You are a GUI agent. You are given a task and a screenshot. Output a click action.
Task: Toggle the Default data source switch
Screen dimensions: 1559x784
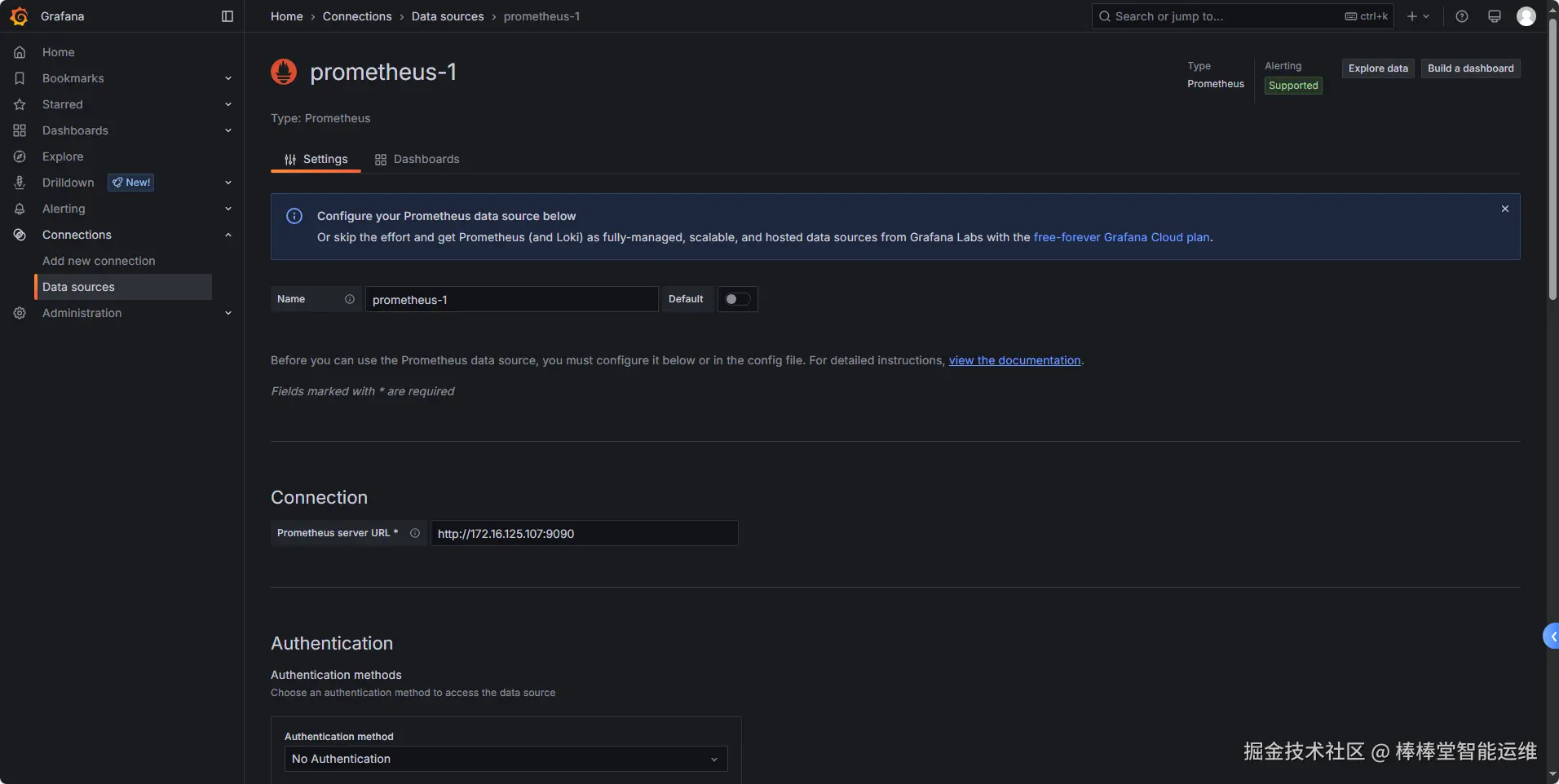pyautogui.click(x=737, y=299)
